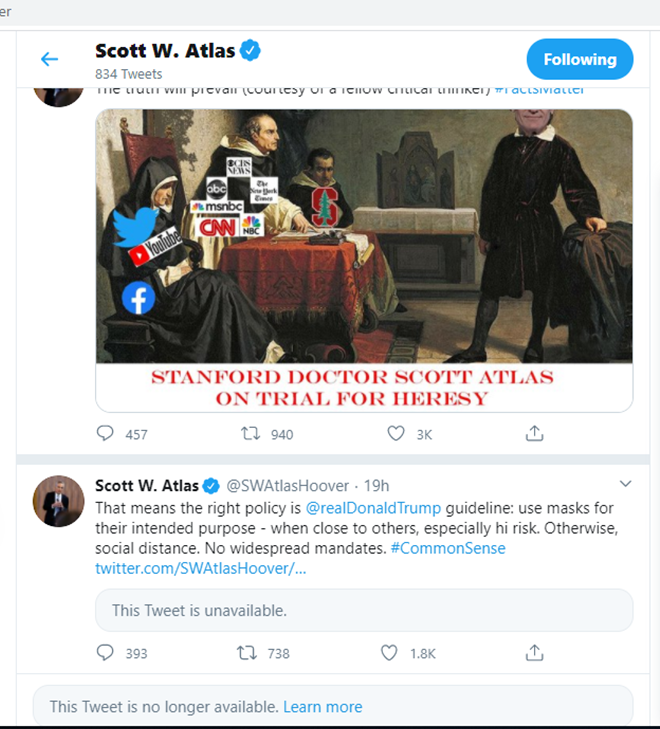Open the #CommonSense hashtag
This screenshot has height=729, width=660.
click(448, 548)
